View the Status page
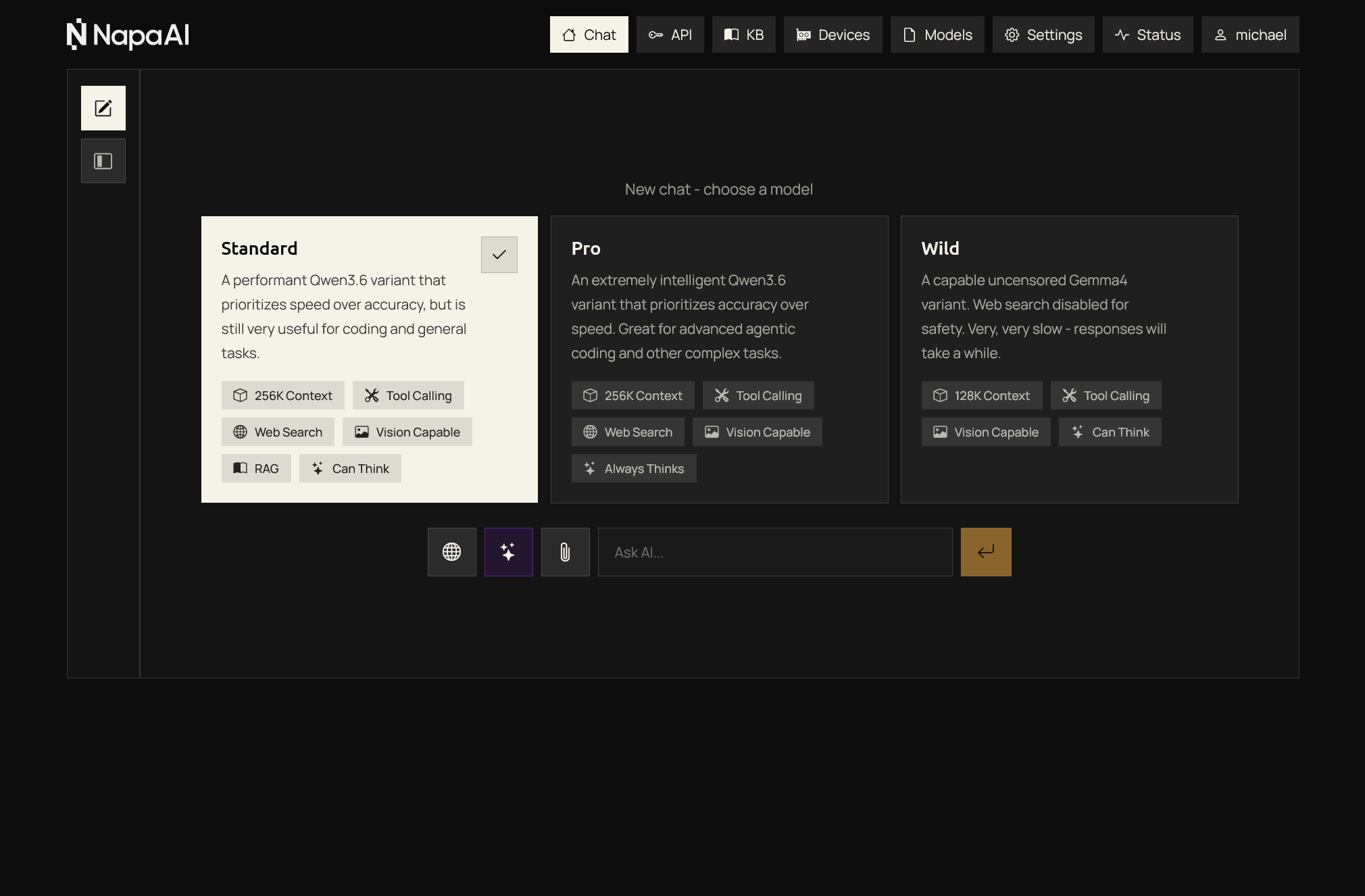The height and width of the screenshot is (896, 1365). (1148, 34)
